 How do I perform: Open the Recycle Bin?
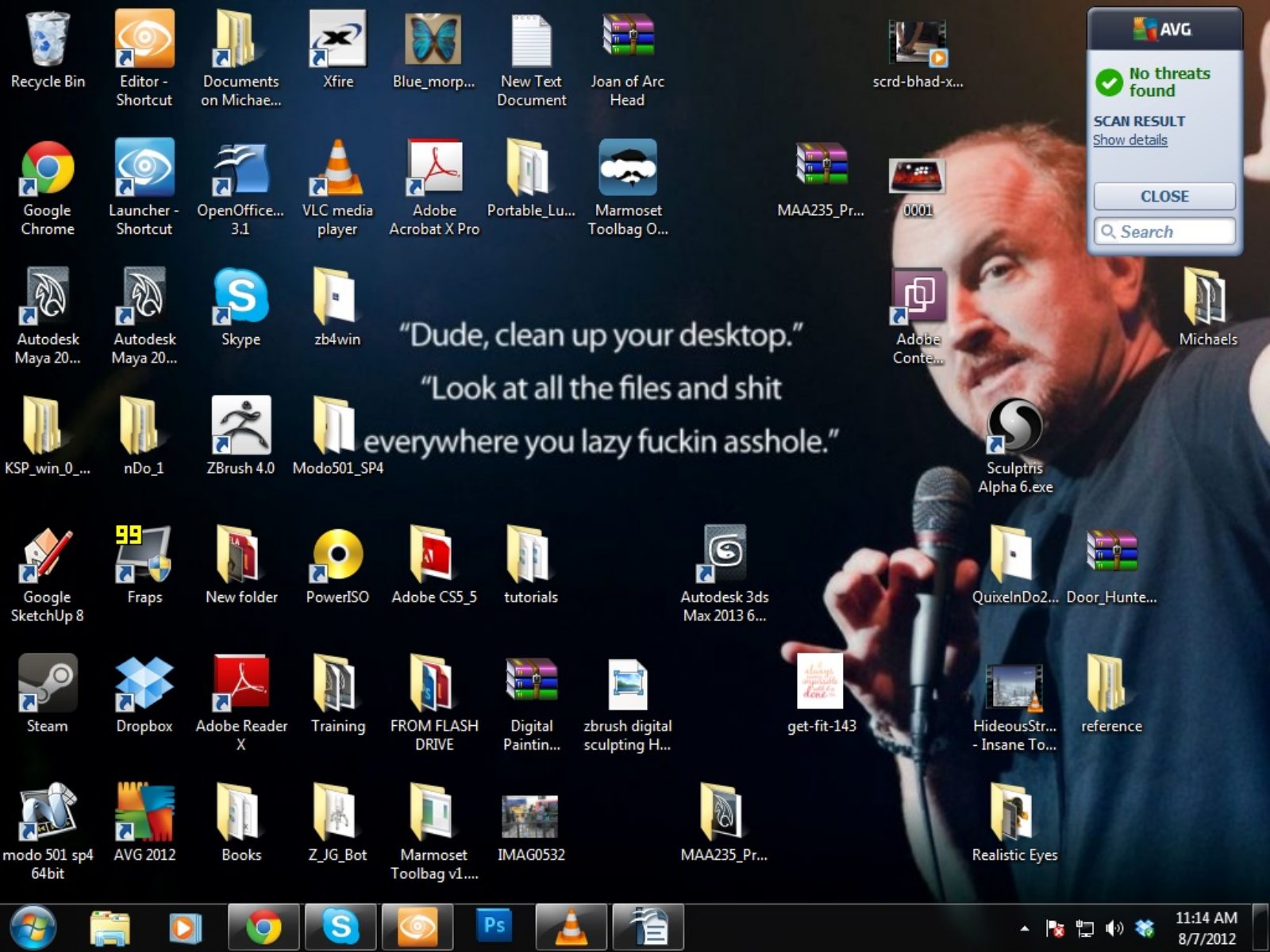(x=48, y=40)
